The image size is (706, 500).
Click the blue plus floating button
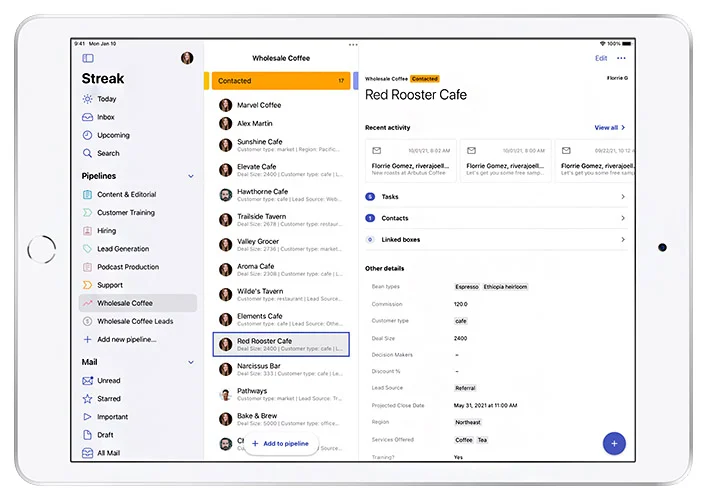[x=614, y=444]
